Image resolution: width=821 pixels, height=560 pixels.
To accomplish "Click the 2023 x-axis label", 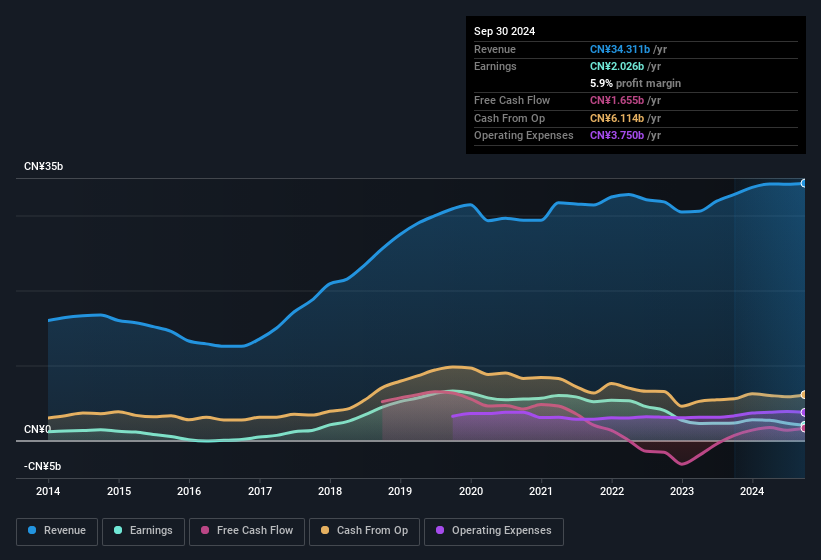I will 682,491.
